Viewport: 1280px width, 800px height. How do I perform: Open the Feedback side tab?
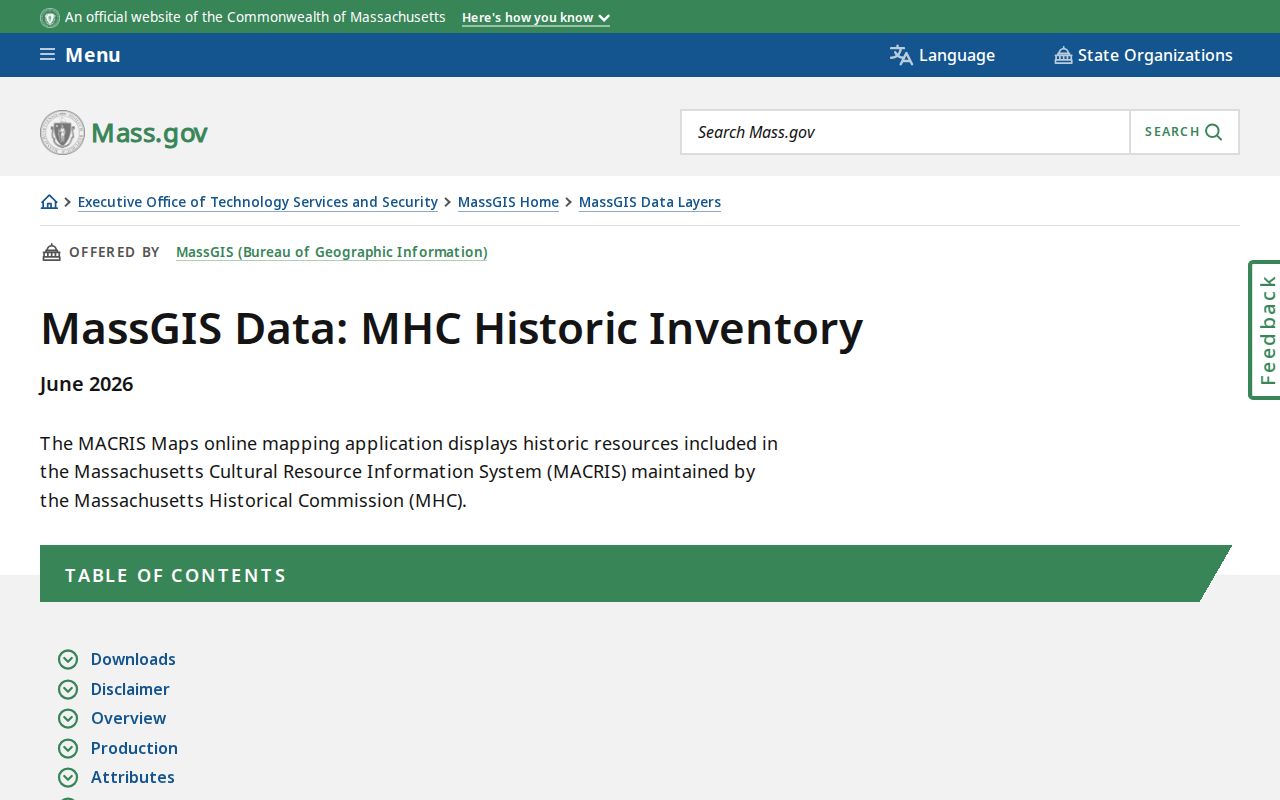[x=1266, y=330]
